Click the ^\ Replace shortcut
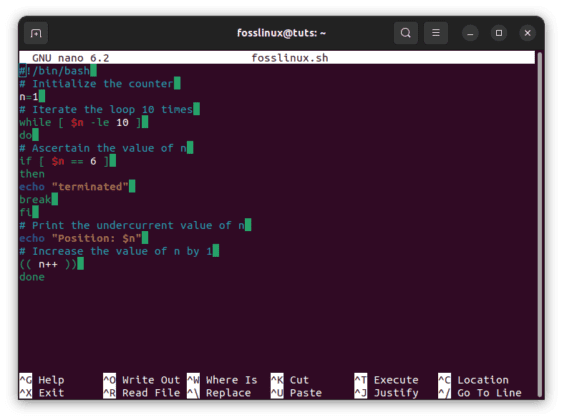 (219, 393)
